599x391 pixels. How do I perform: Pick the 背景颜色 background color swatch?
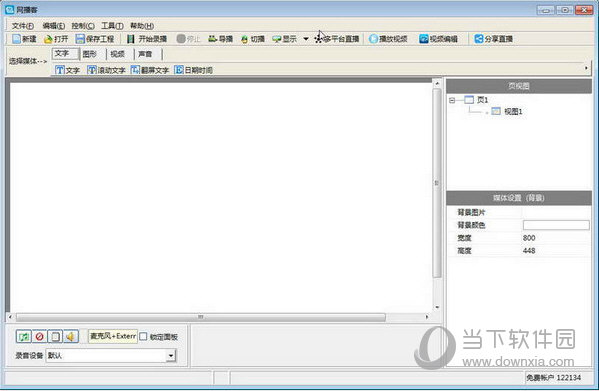pyautogui.click(x=556, y=225)
